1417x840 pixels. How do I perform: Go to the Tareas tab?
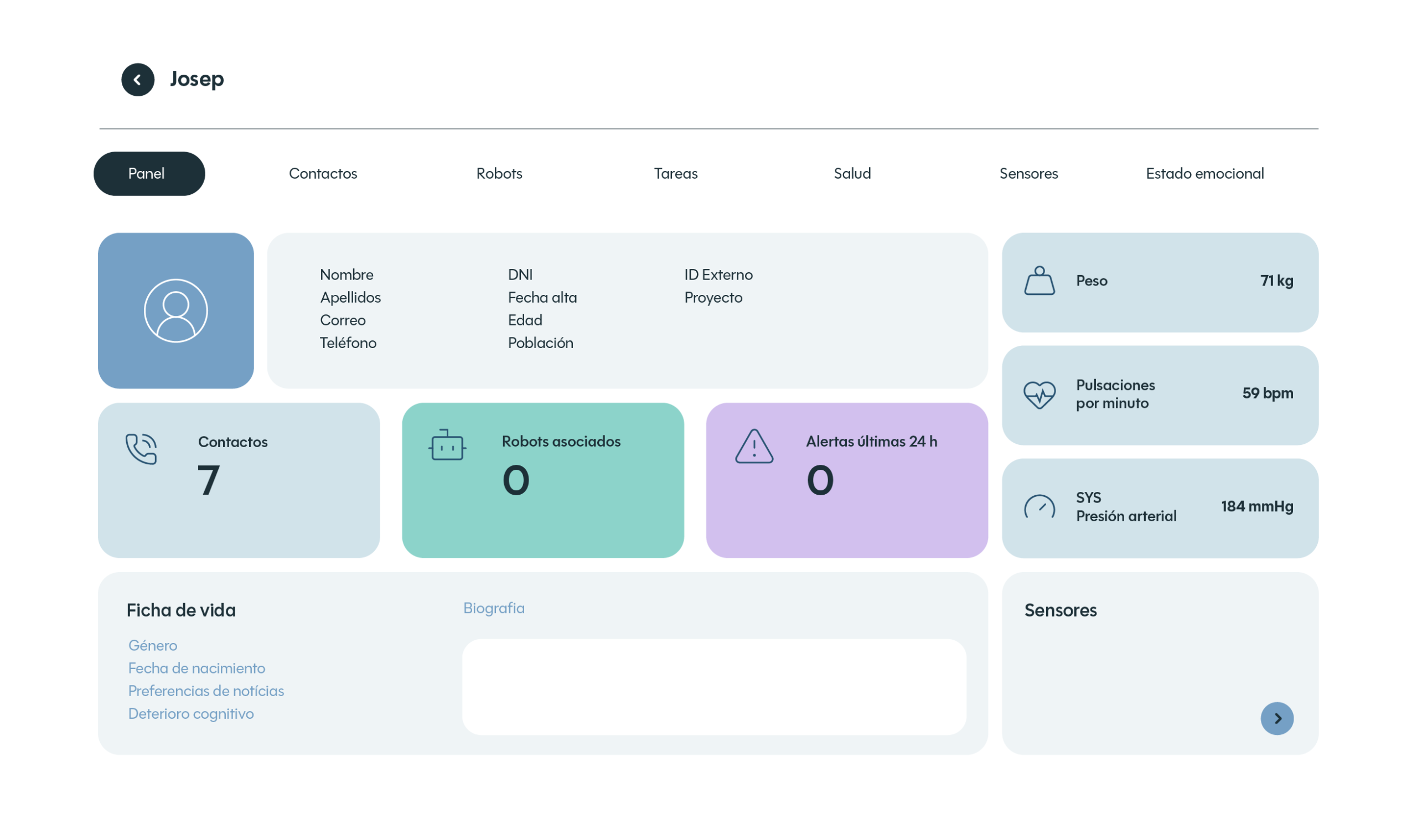[x=675, y=174]
